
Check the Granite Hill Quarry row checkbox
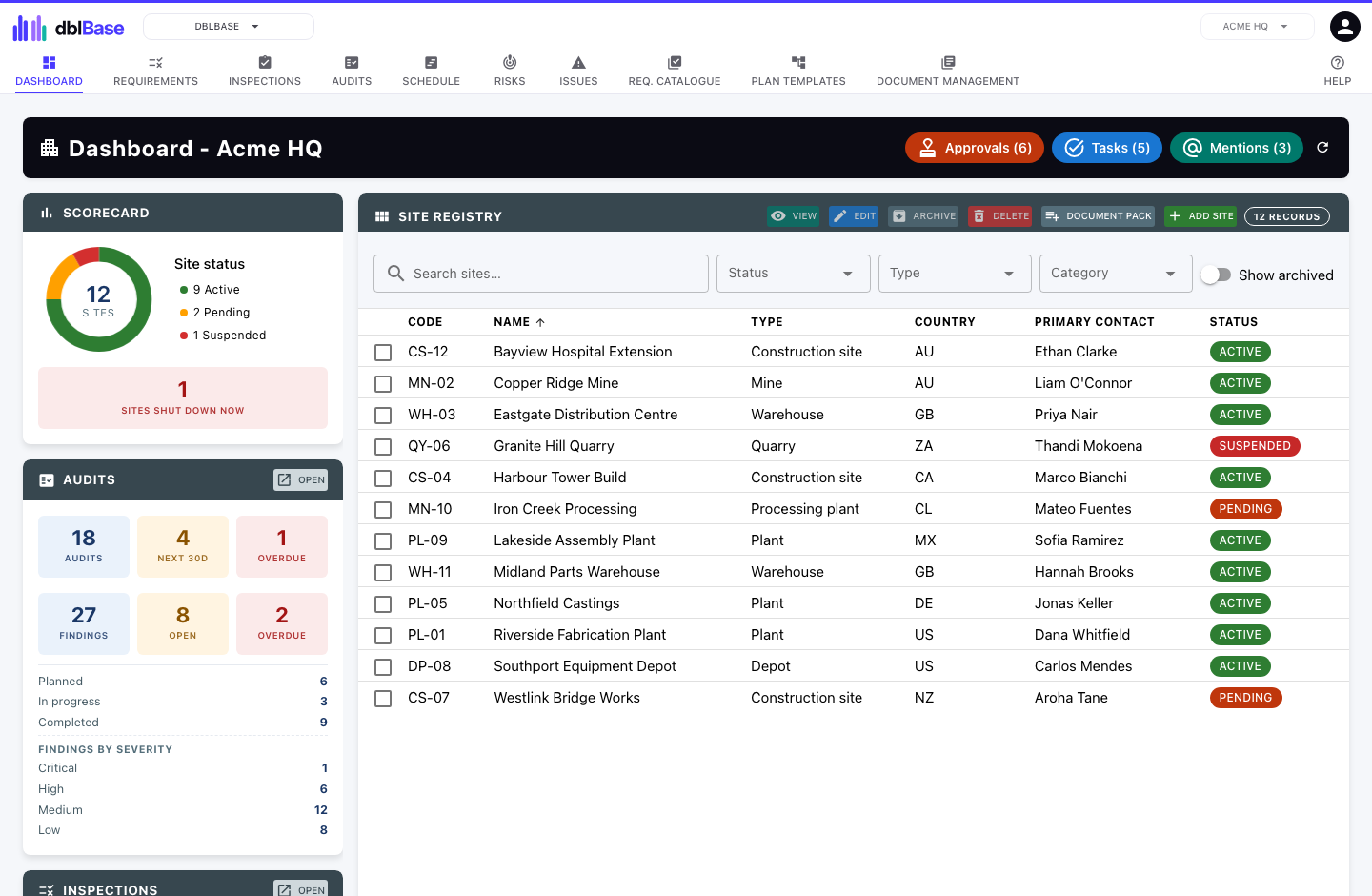tap(383, 447)
